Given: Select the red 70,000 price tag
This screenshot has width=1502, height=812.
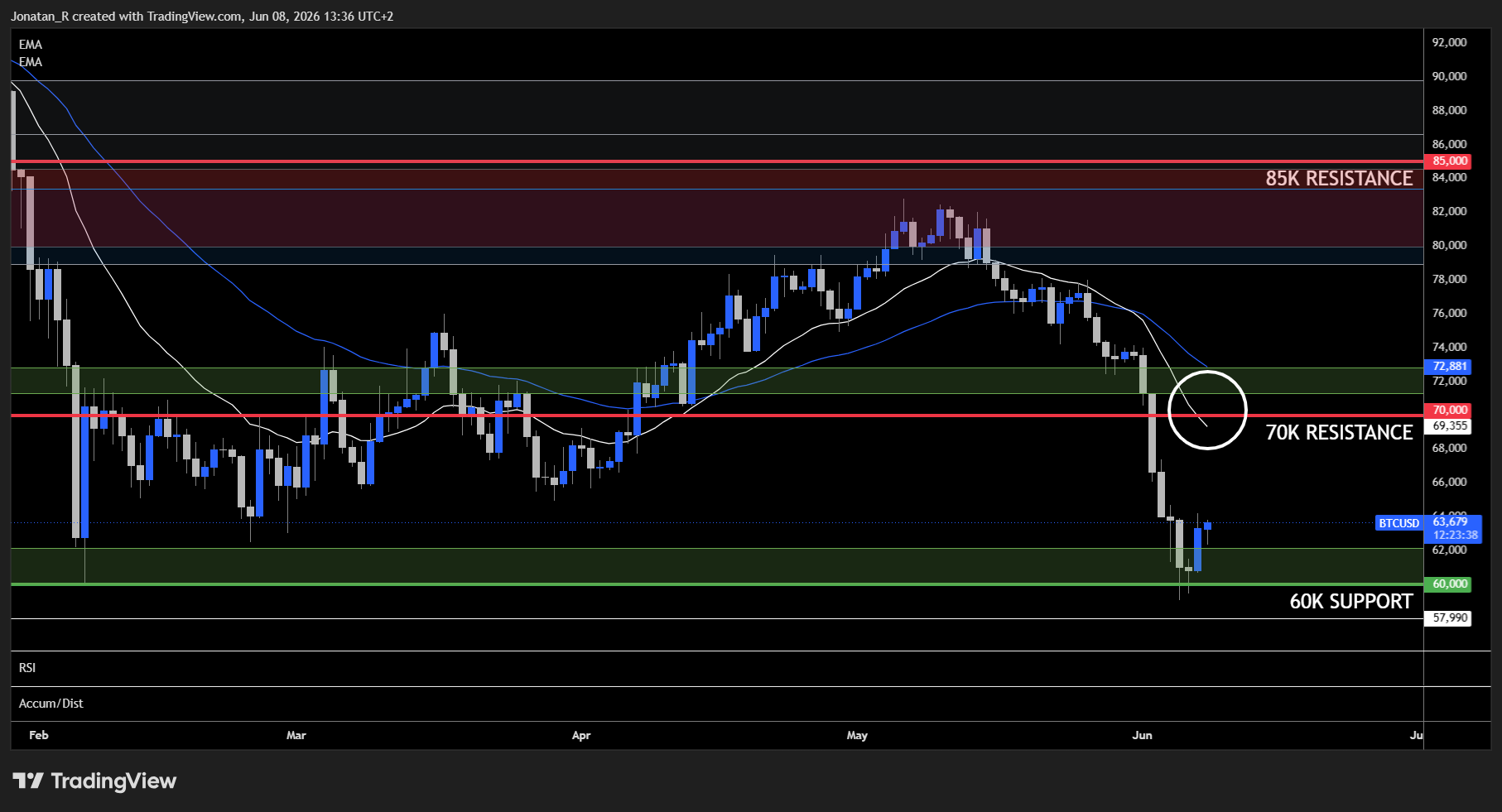Looking at the screenshot, I should tap(1447, 410).
